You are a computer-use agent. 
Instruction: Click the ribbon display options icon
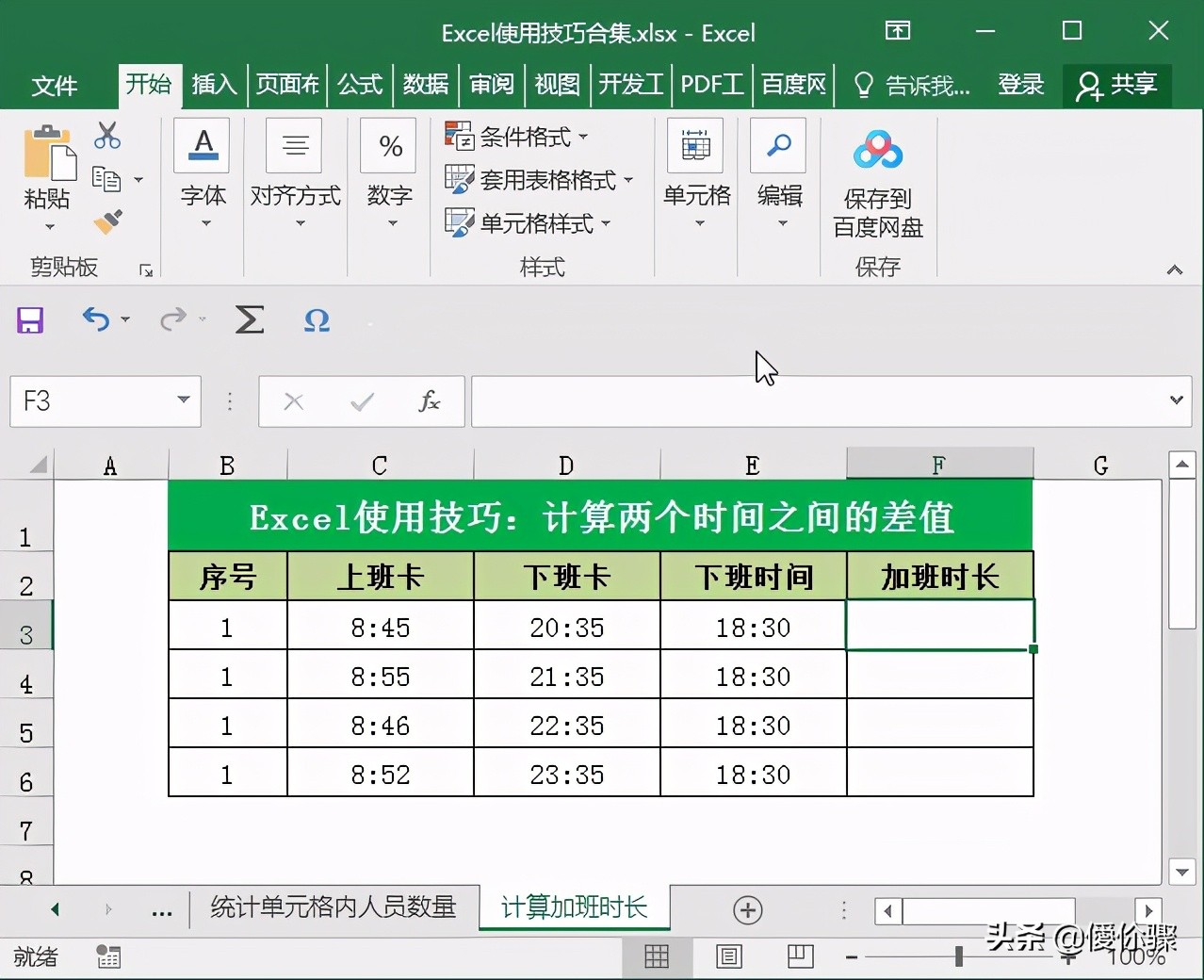898,31
